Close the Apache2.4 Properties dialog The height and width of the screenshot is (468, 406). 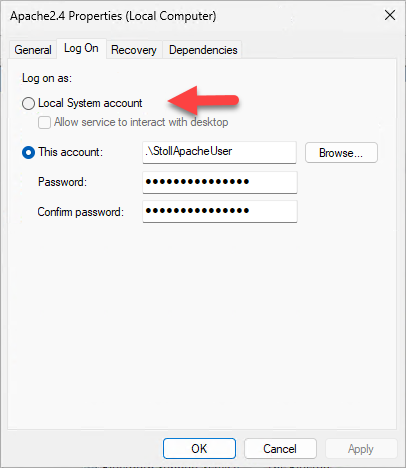[x=390, y=15]
